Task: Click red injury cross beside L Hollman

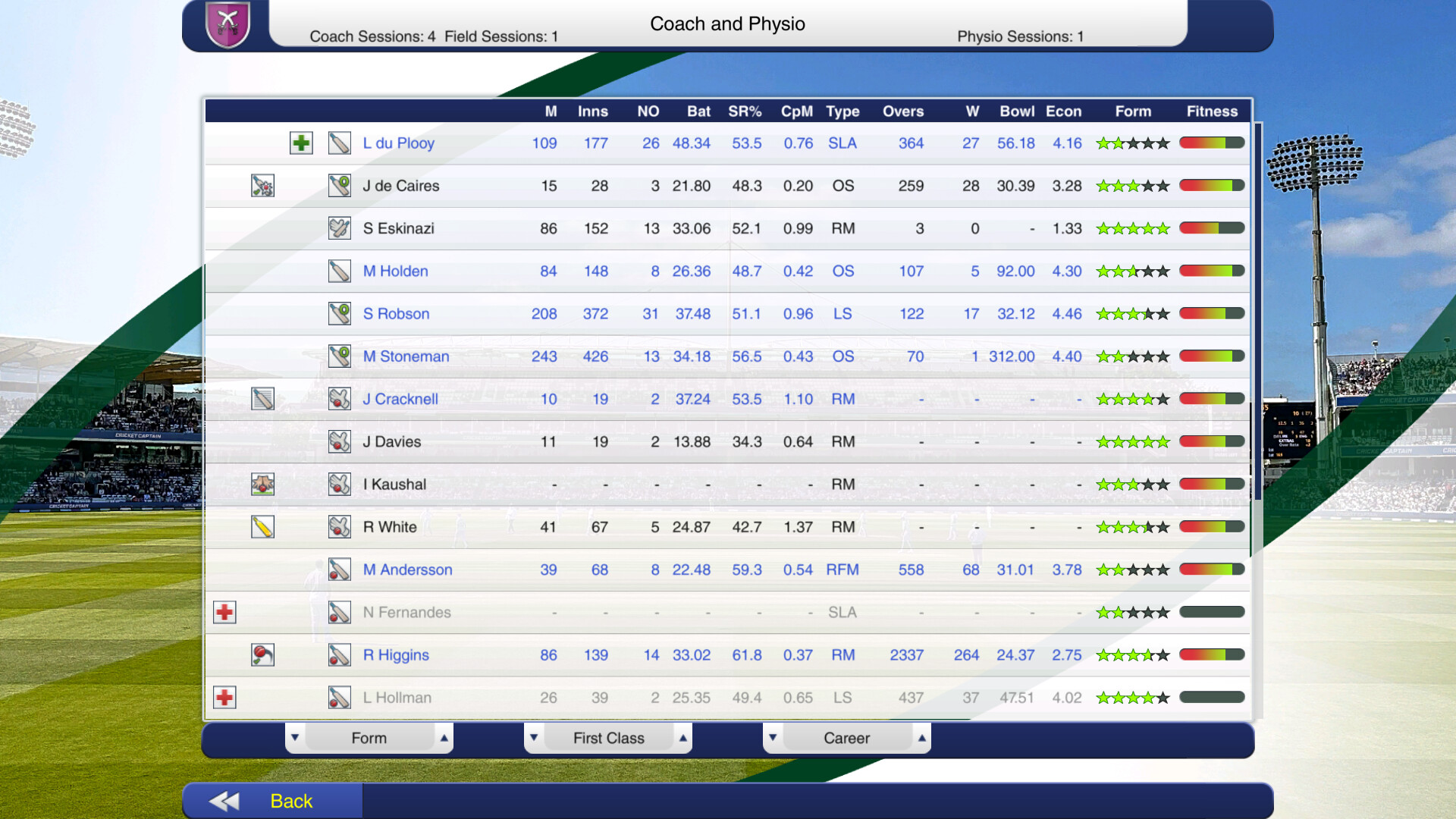Action: point(224,698)
